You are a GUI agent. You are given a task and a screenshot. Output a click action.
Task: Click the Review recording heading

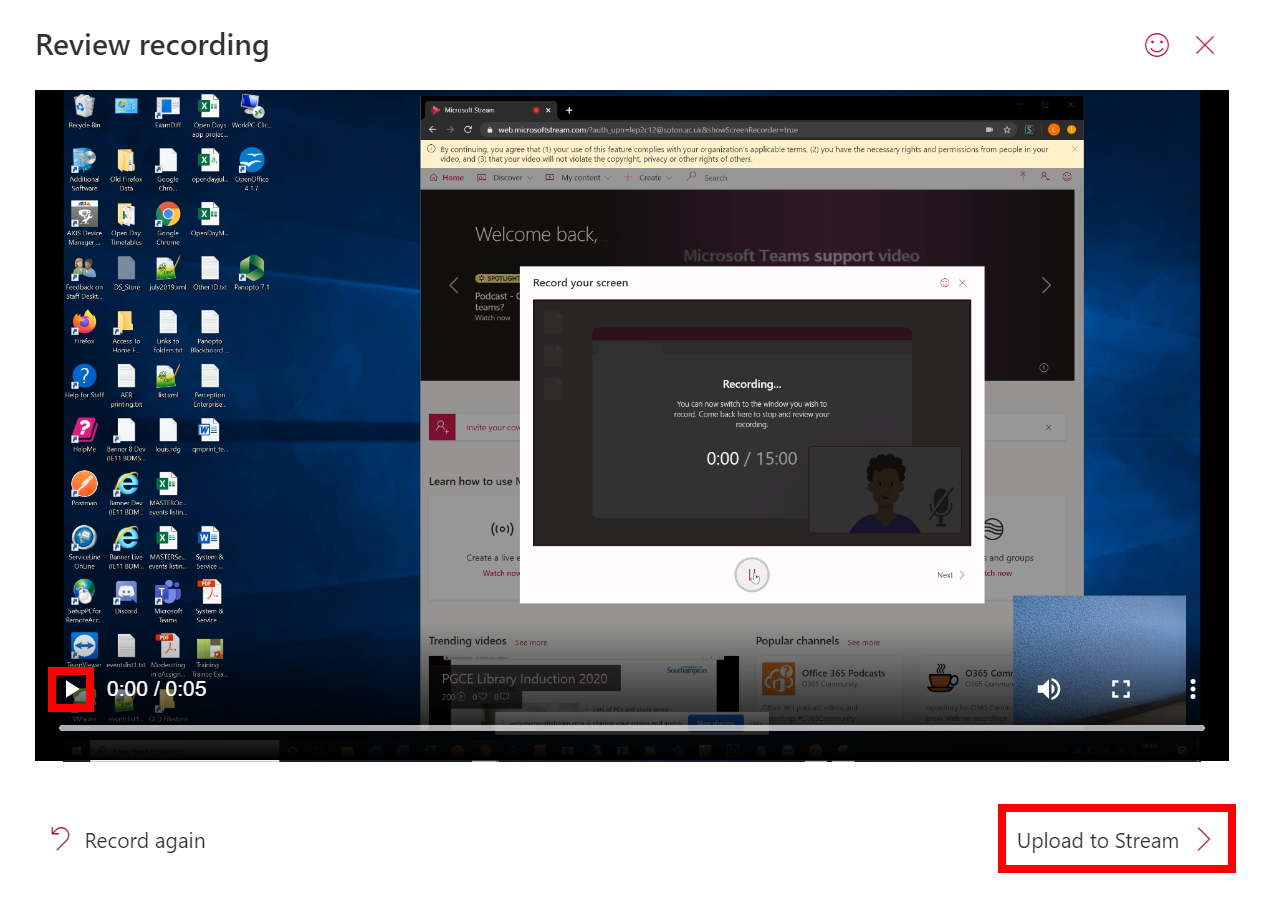(x=152, y=45)
